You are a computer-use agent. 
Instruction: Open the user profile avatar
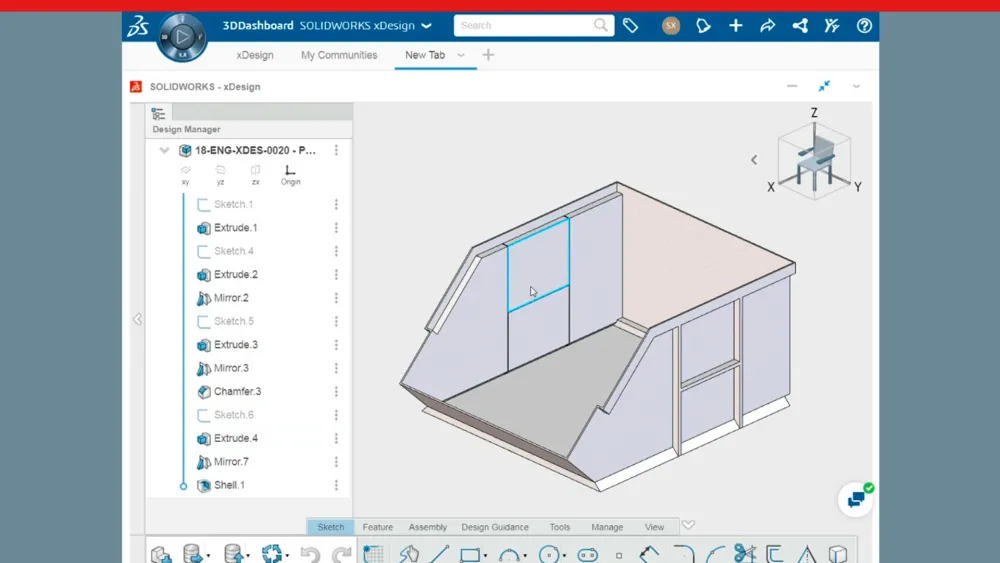670,26
